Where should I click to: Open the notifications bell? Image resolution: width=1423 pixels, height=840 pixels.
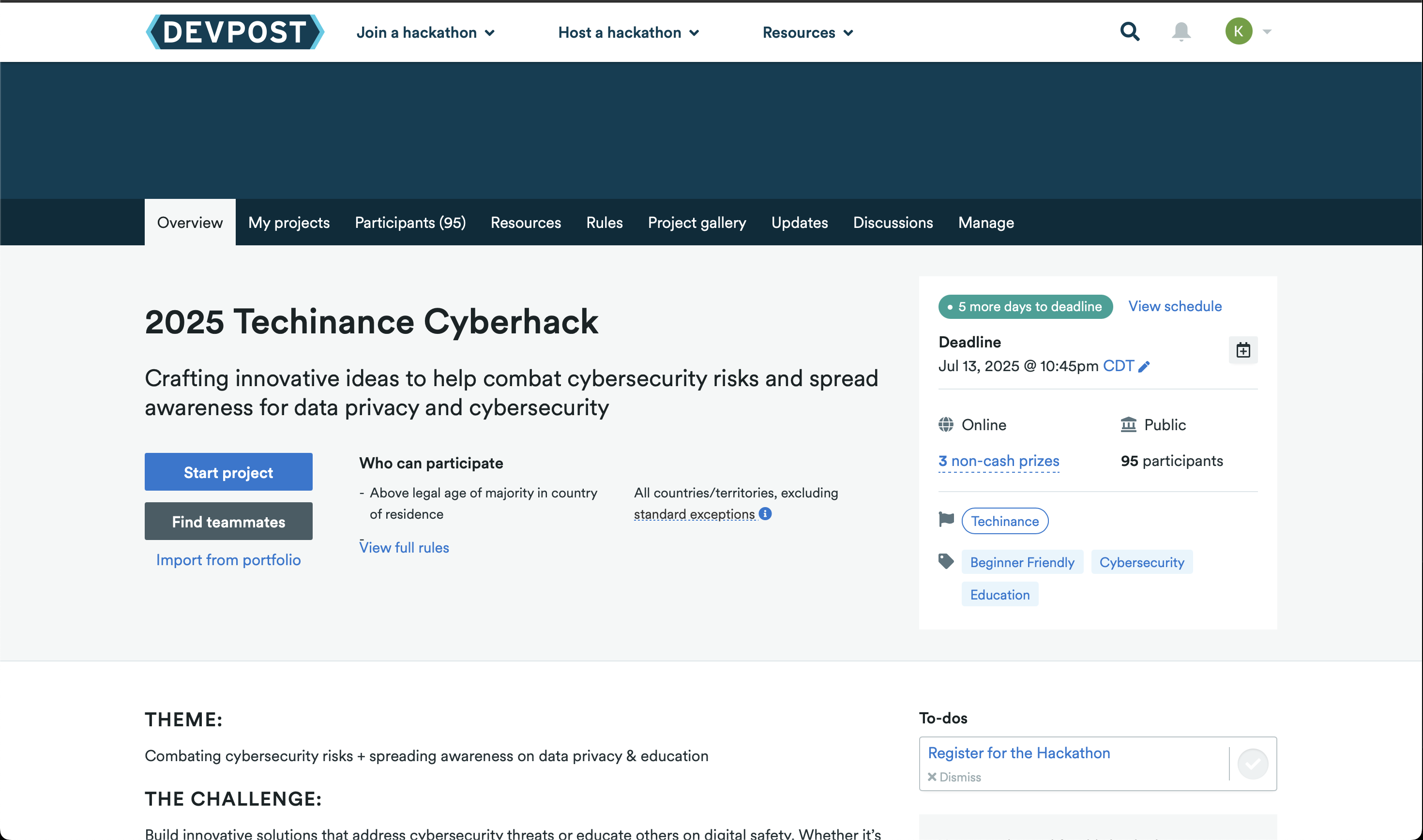[1181, 32]
